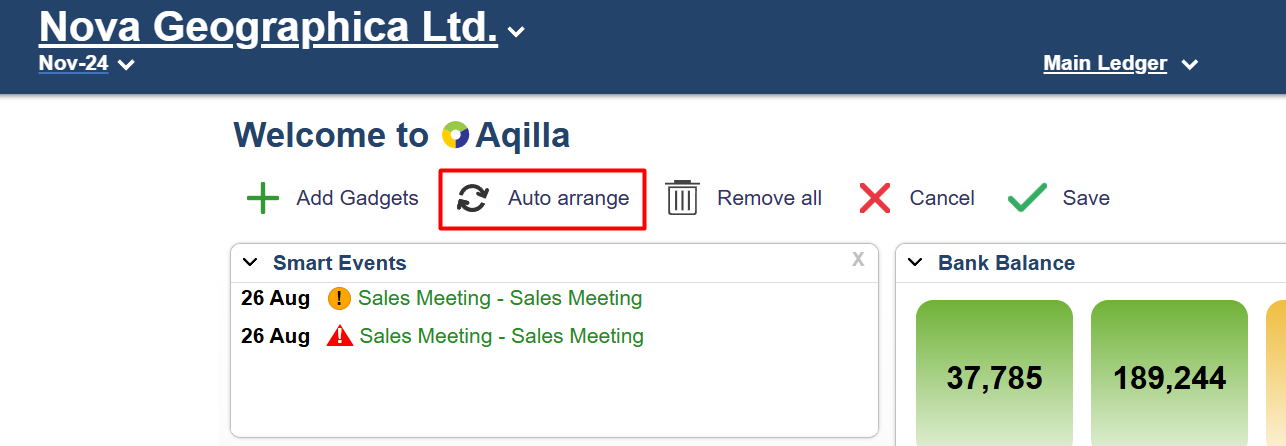Collapse the Smart Events panel
The width and height of the screenshot is (1286, 446).
249,264
